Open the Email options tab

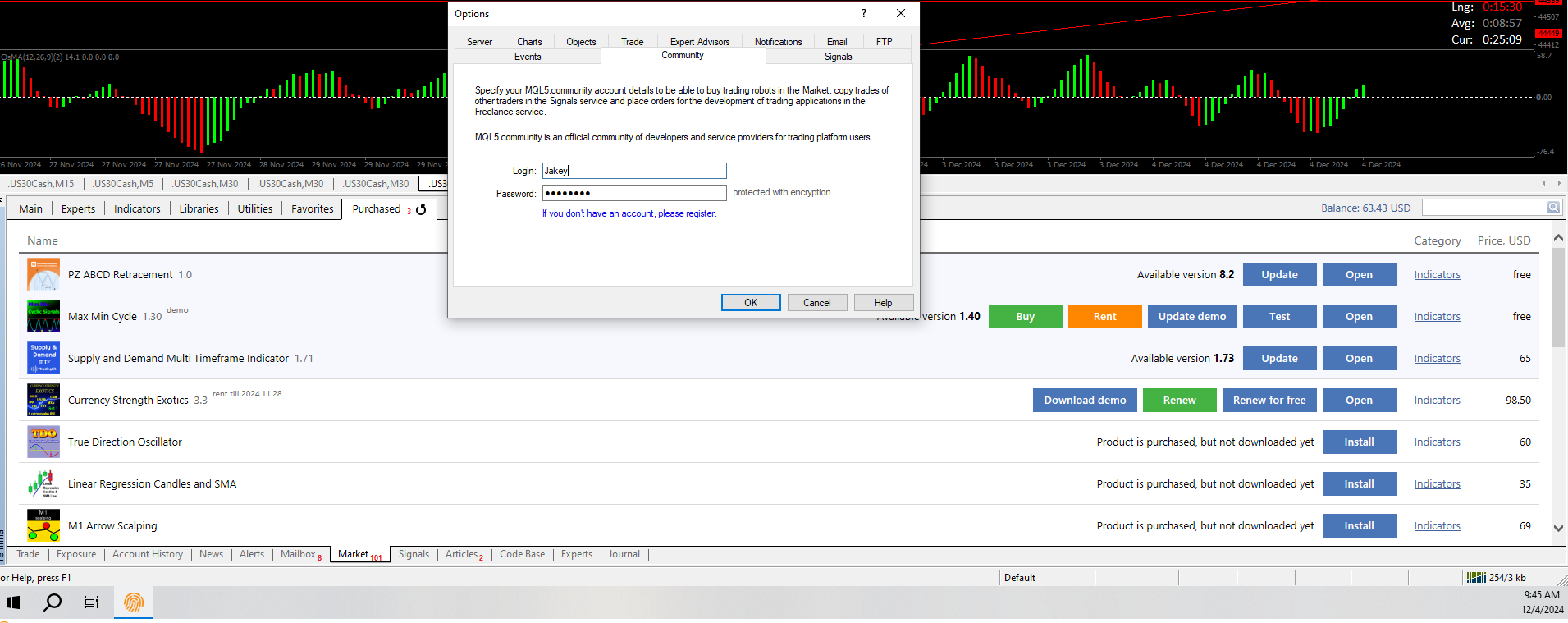837,42
